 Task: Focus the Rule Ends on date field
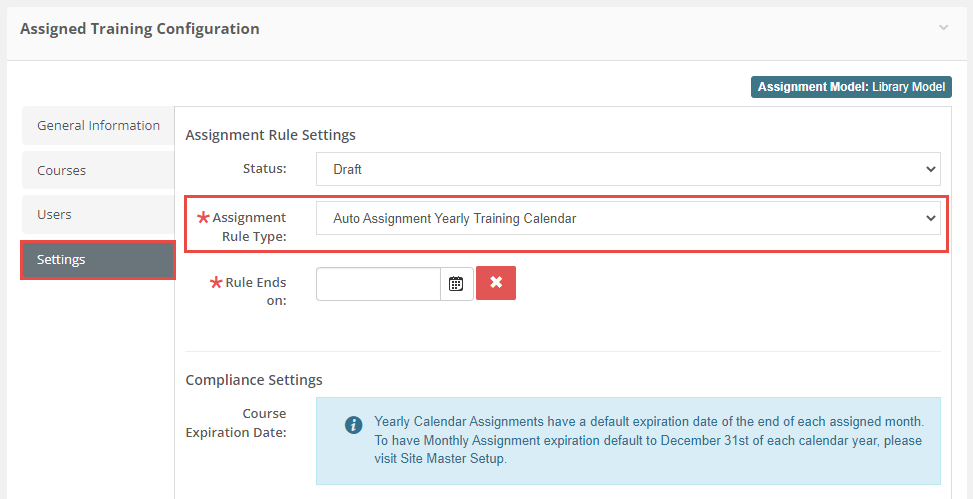coord(378,284)
